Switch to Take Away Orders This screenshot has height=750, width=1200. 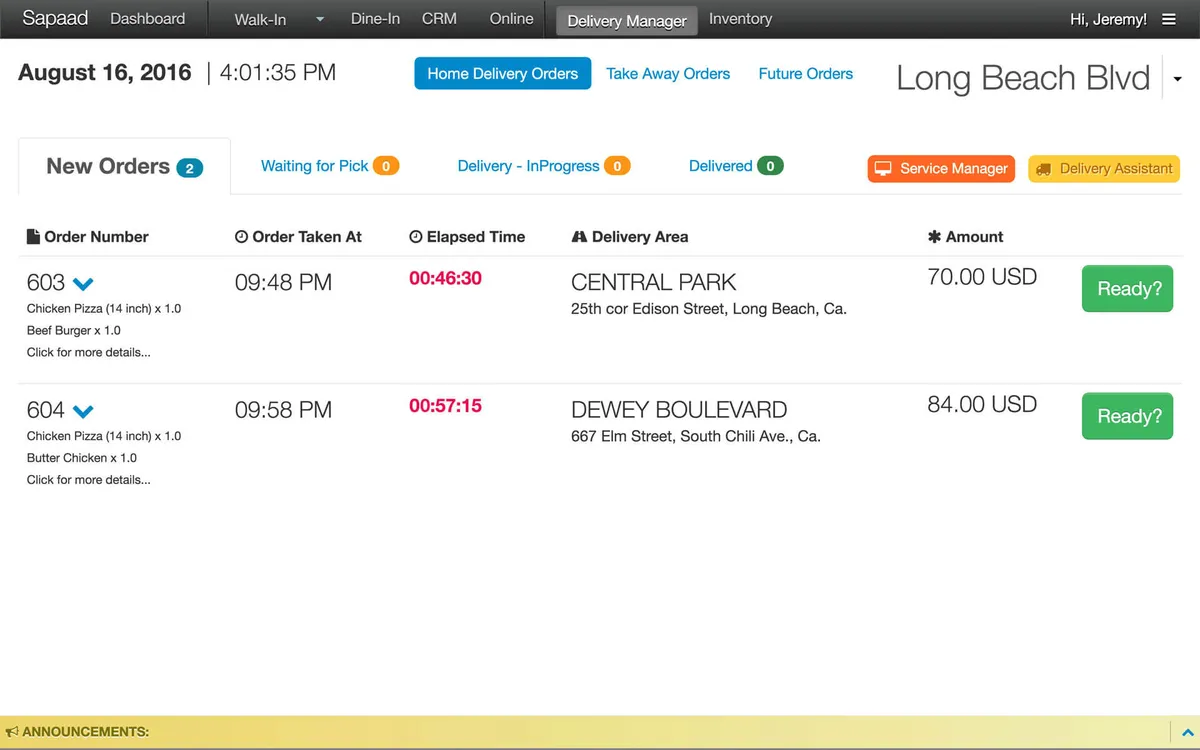(x=668, y=74)
